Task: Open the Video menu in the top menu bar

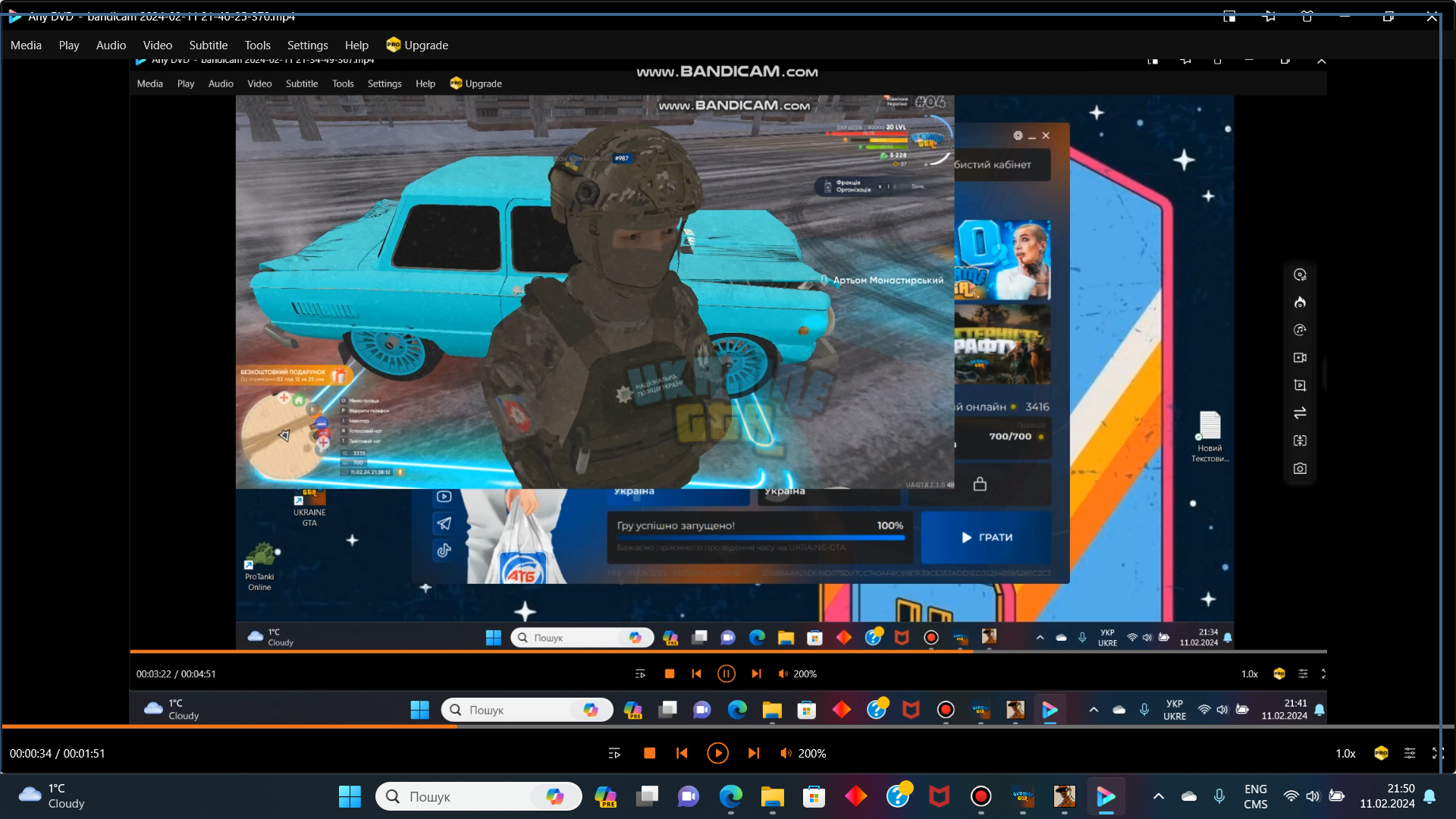Action: 158,45
